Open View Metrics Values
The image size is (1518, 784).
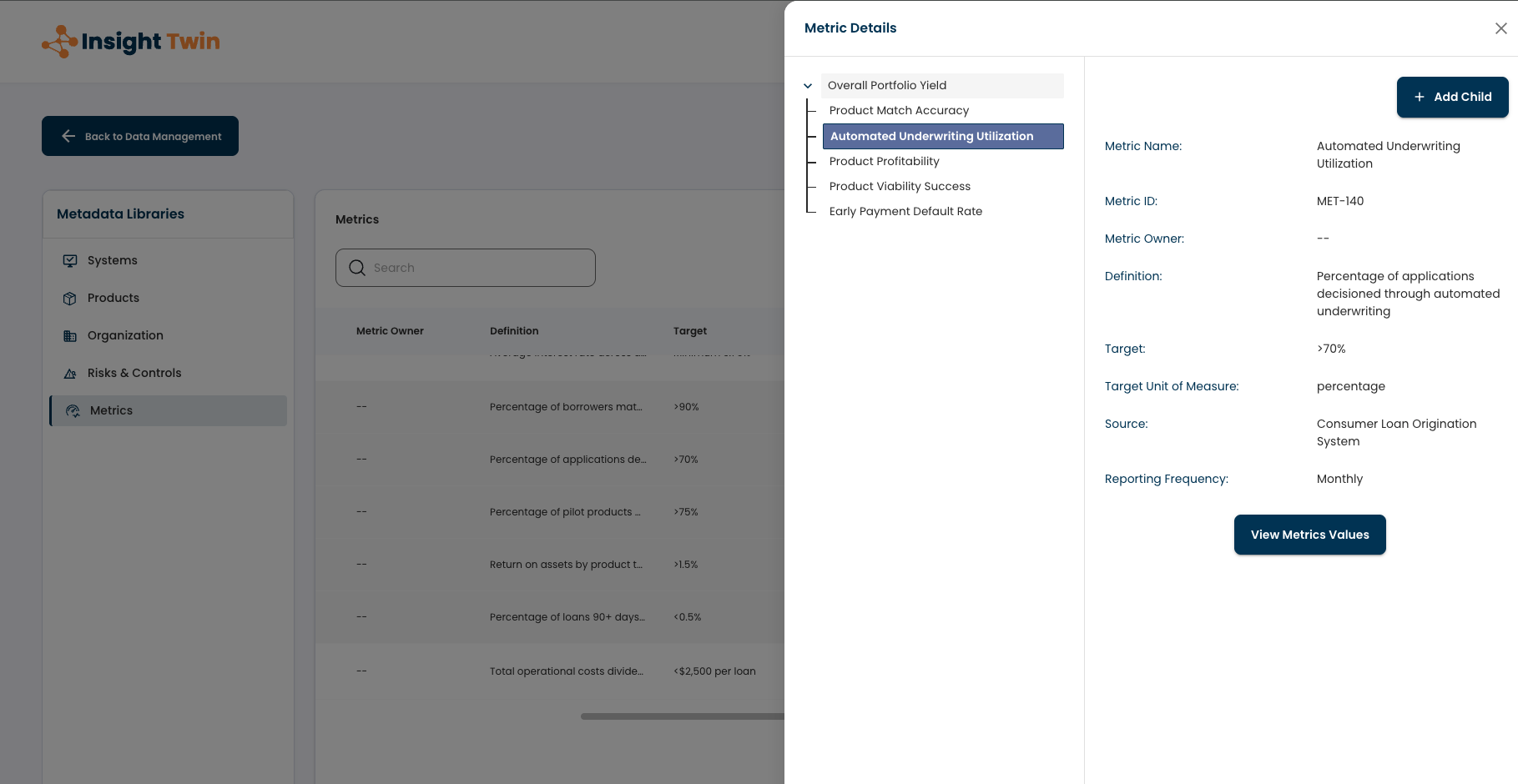pyautogui.click(x=1309, y=535)
